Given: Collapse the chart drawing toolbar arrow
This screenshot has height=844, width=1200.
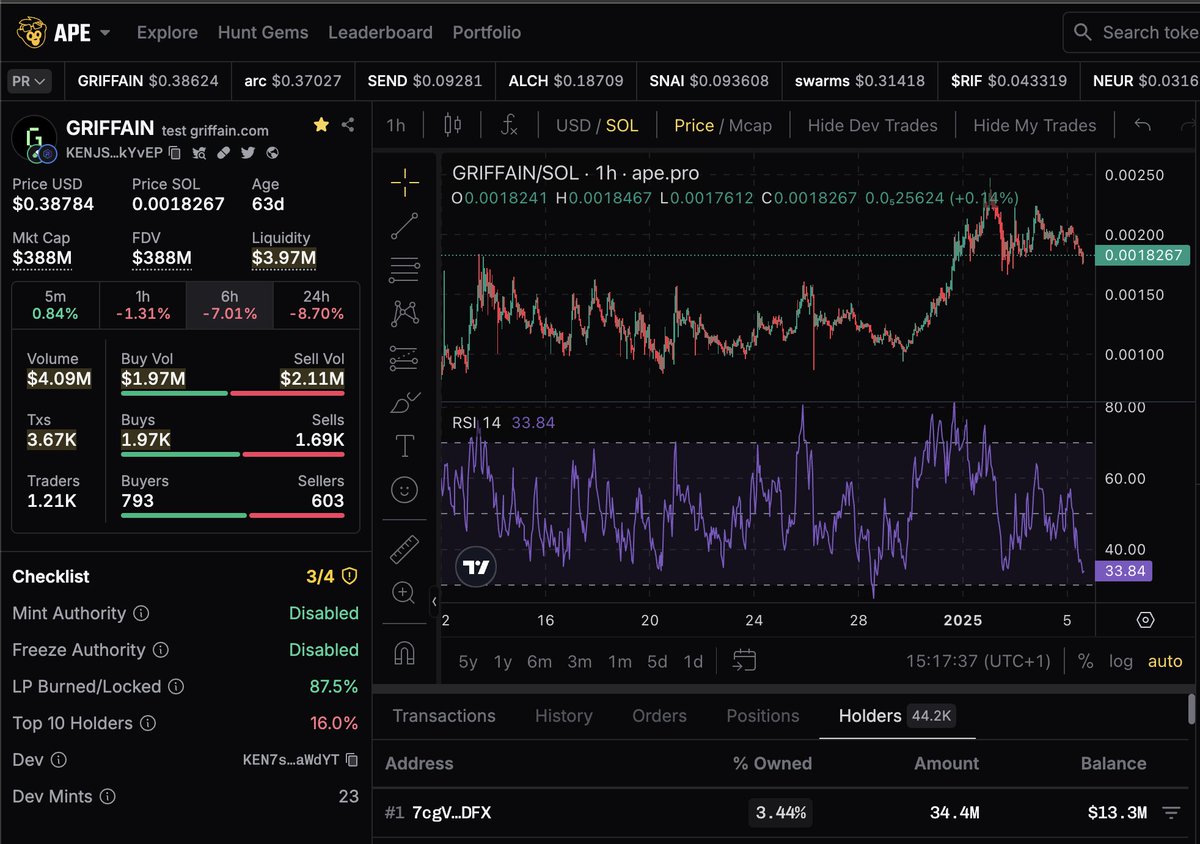Looking at the screenshot, I should tap(434, 601).
